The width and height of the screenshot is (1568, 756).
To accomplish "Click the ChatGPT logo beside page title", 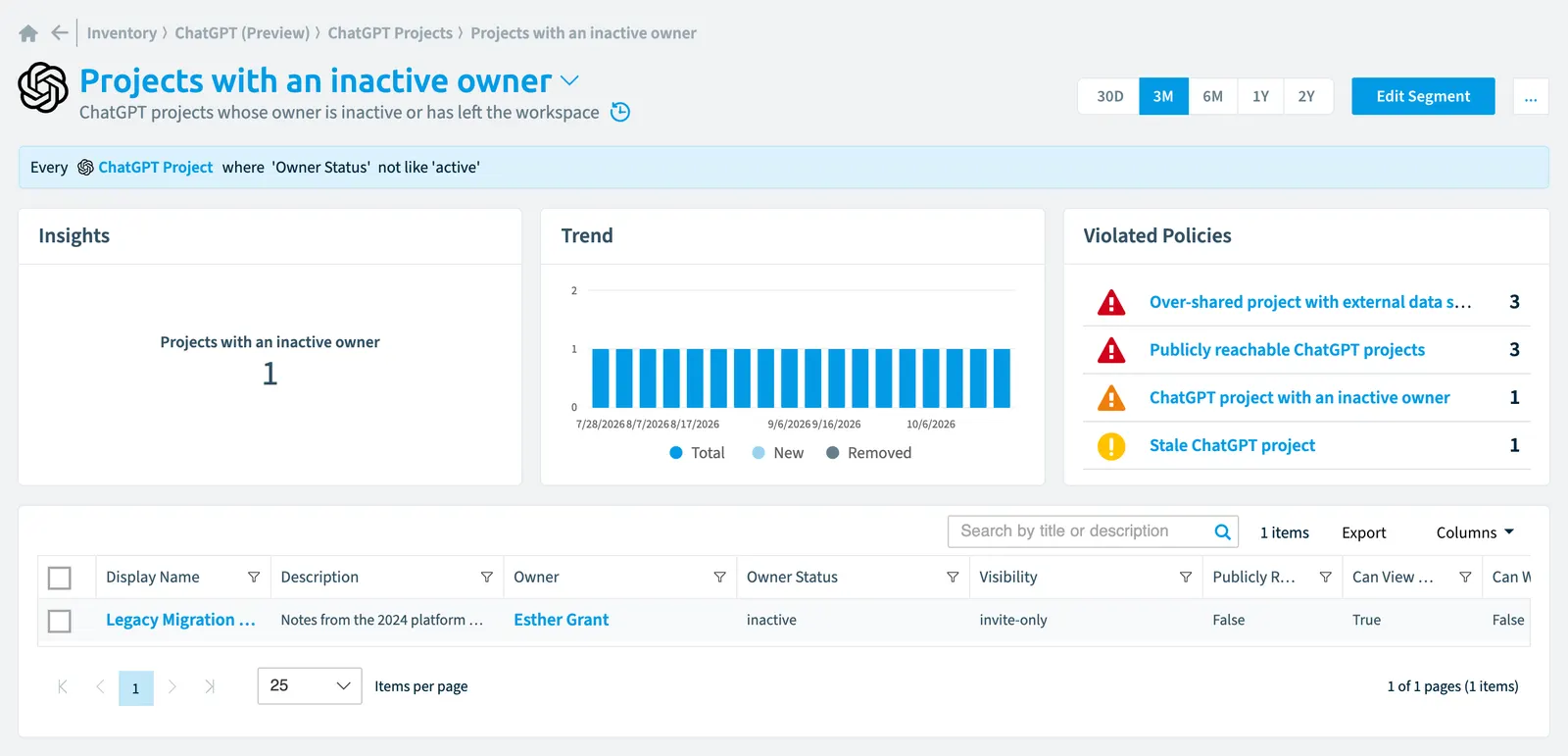I will 43,87.
